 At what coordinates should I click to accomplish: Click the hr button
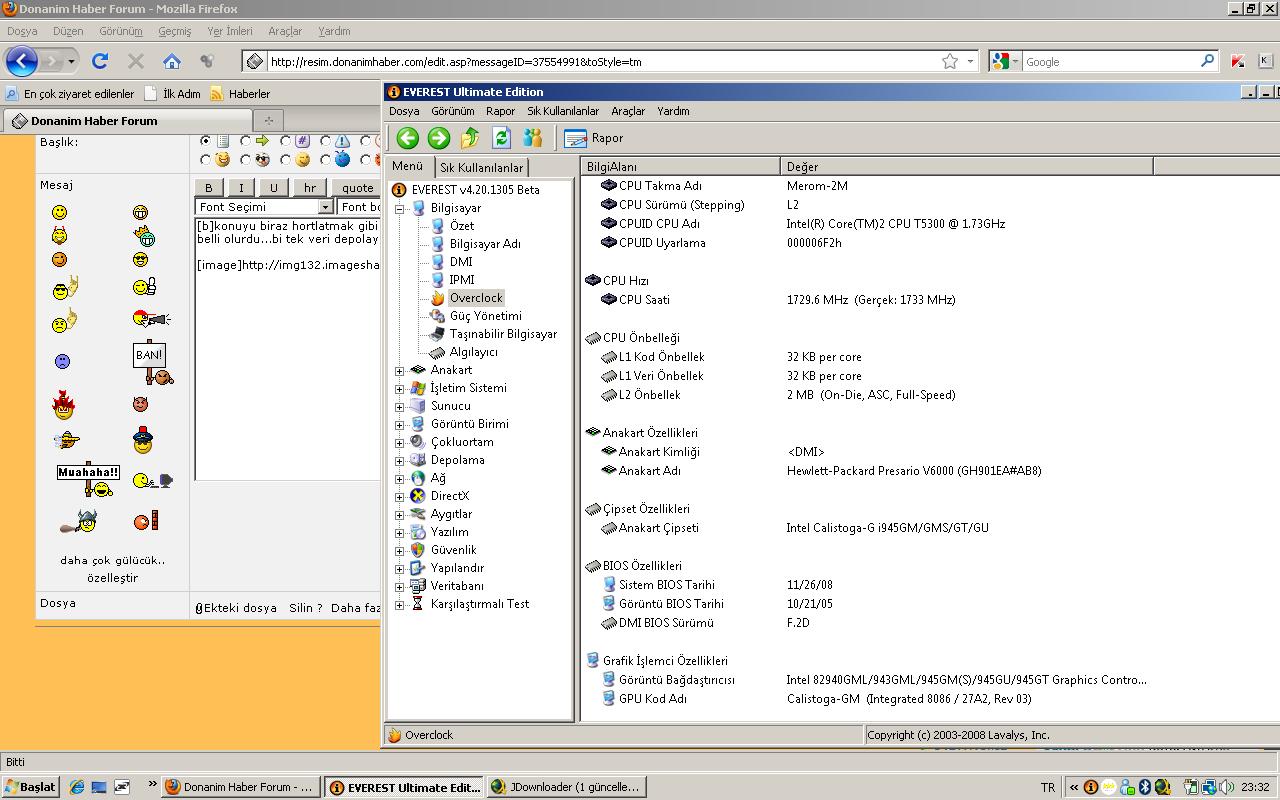(310, 187)
